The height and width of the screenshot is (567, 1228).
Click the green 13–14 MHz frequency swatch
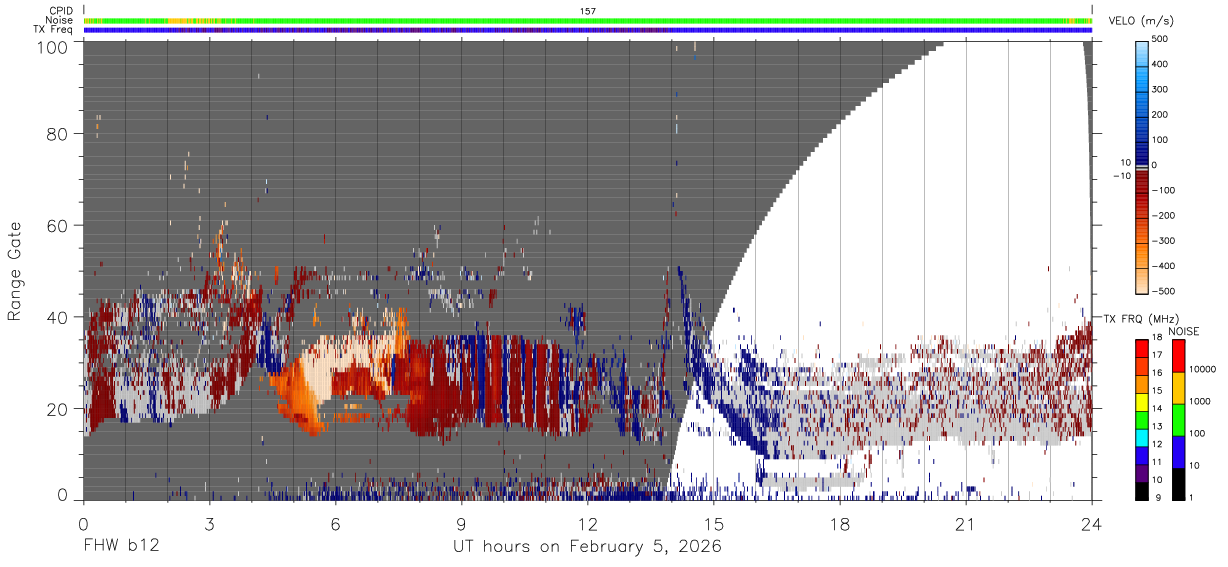pyautogui.click(x=1142, y=420)
